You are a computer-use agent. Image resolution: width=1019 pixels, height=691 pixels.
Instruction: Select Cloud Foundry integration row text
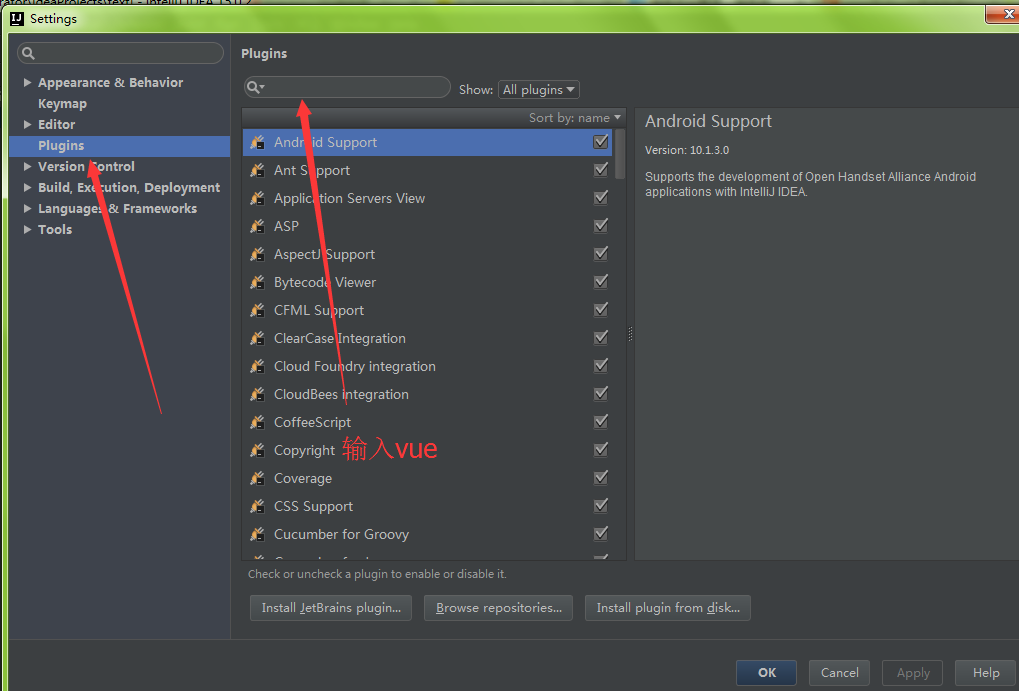click(x=355, y=367)
